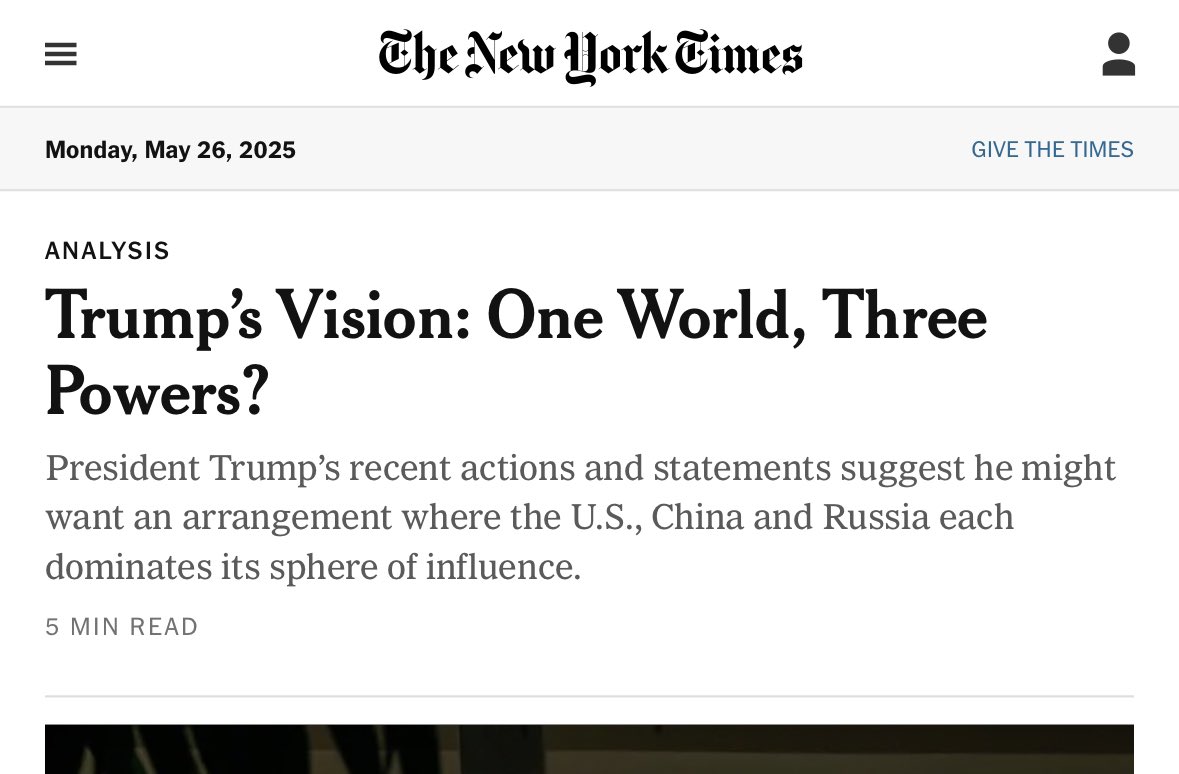Click the article summary paragraph
Image resolution: width=1179 pixels, height=774 pixels.
click(x=580, y=517)
